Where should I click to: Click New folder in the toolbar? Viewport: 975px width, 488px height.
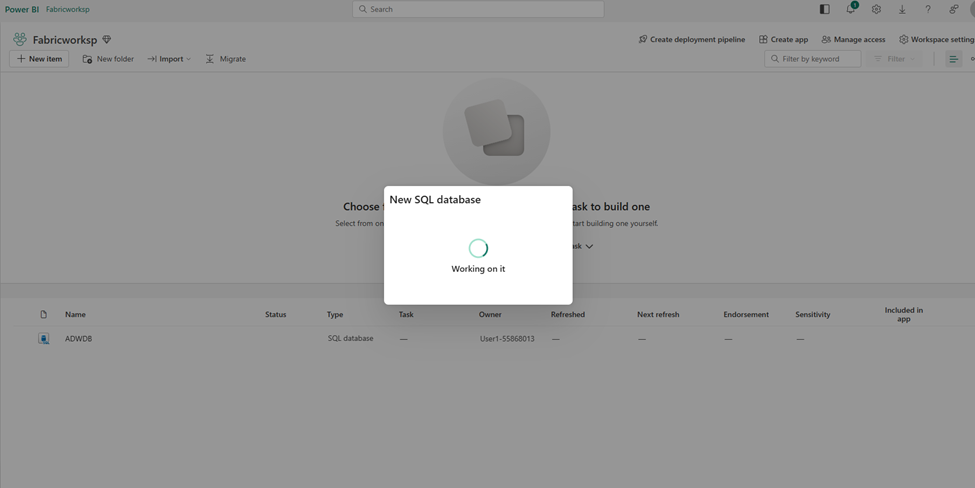[x=108, y=59]
